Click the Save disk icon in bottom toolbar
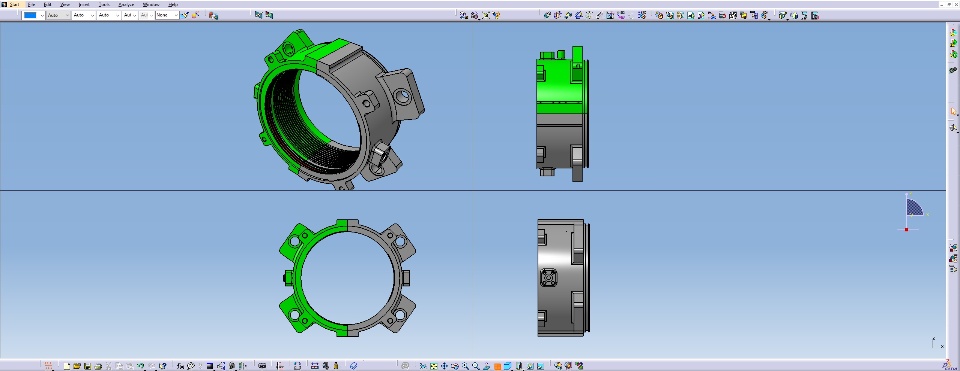 click(88, 366)
